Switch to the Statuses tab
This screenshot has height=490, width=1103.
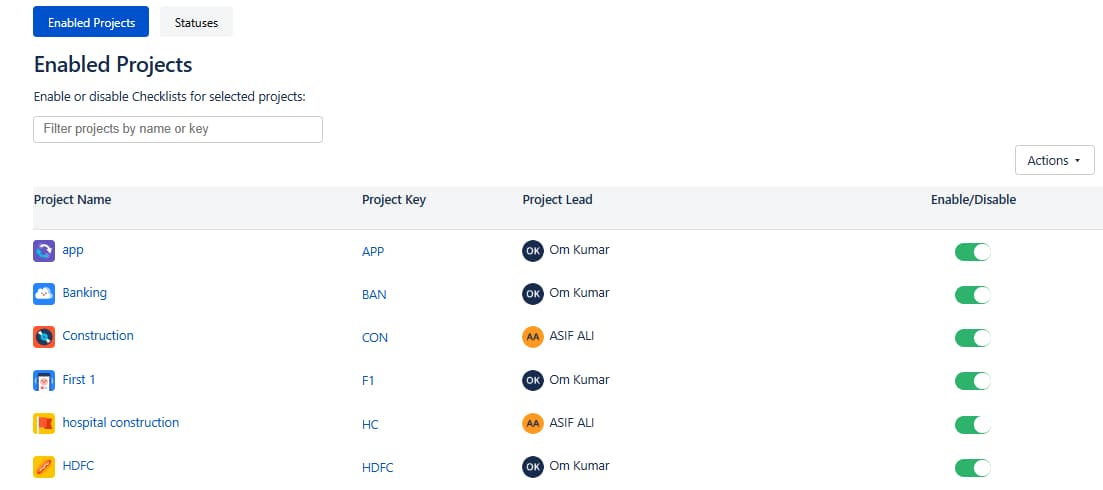[196, 22]
